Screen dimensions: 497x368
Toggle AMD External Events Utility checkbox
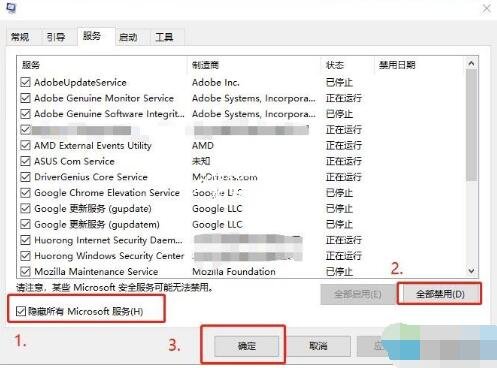26,145
